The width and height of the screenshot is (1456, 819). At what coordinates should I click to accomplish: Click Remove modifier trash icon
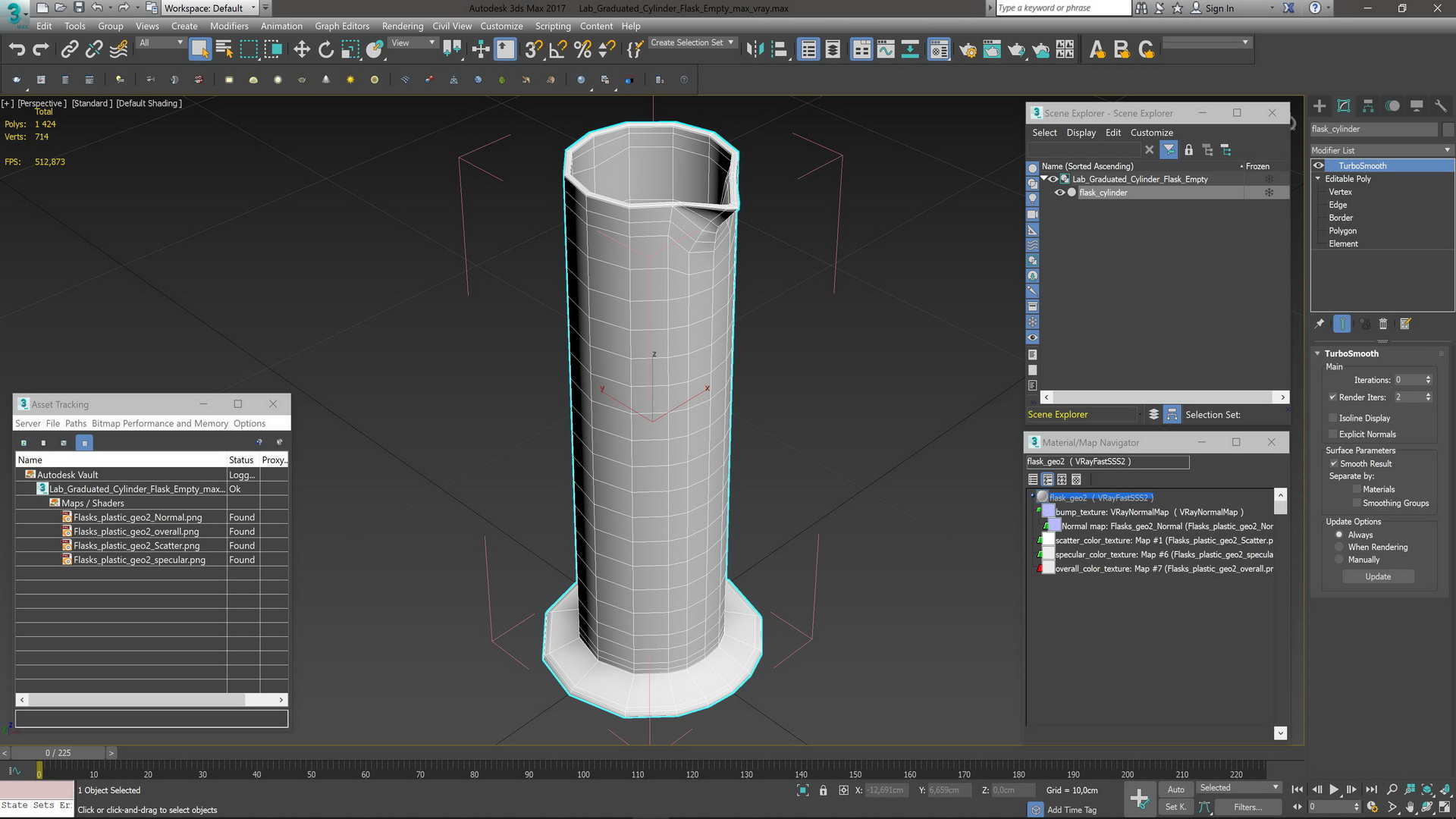1382,324
